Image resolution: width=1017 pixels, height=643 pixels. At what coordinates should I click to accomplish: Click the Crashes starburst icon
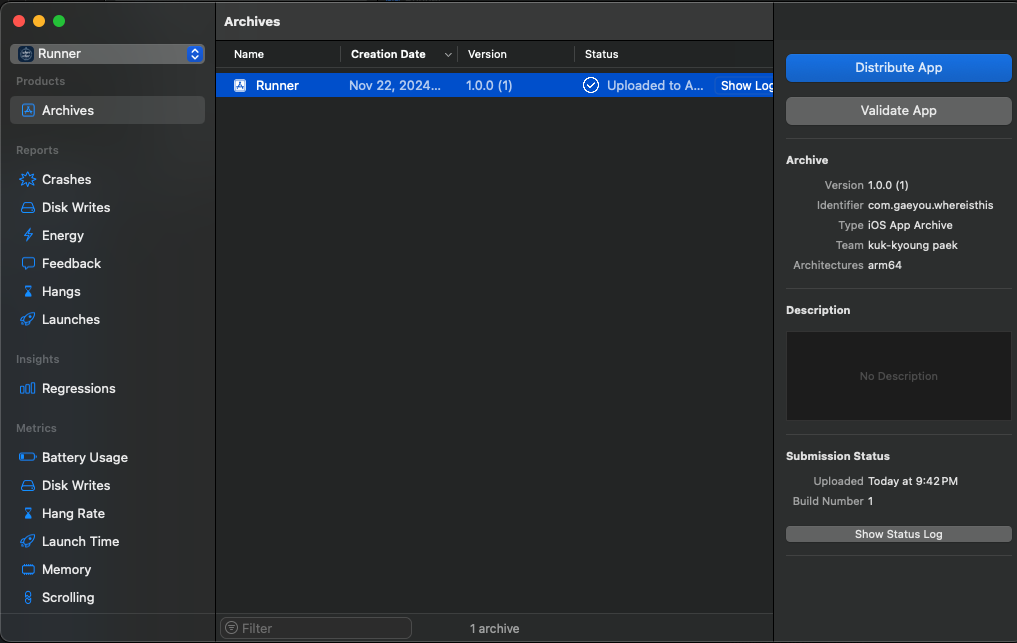click(28, 179)
